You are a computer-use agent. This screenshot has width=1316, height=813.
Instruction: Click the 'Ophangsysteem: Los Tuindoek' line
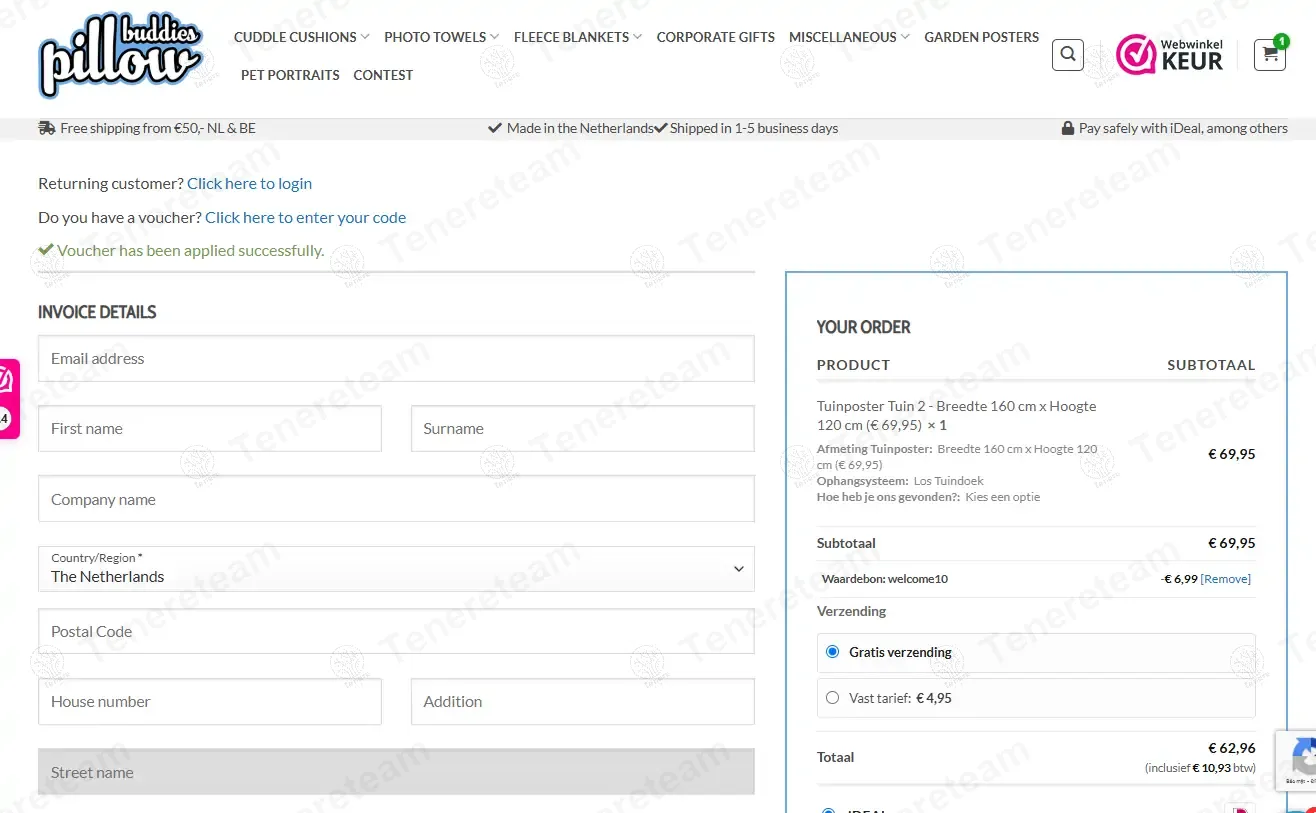pyautogui.click(x=900, y=481)
